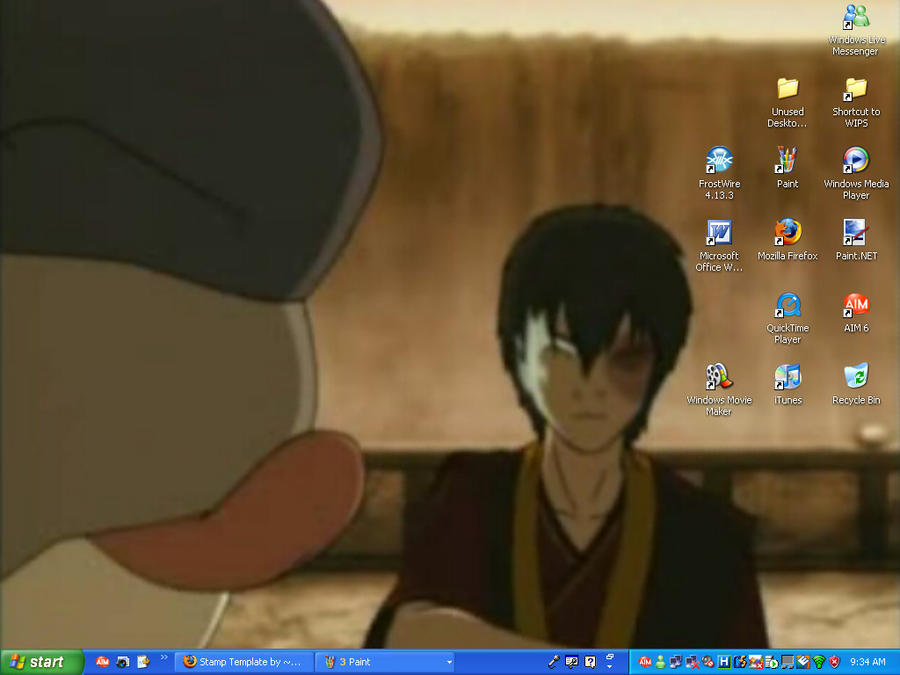Click the 9:34 AM system clock
Image resolution: width=900 pixels, height=675 pixels.
point(867,662)
